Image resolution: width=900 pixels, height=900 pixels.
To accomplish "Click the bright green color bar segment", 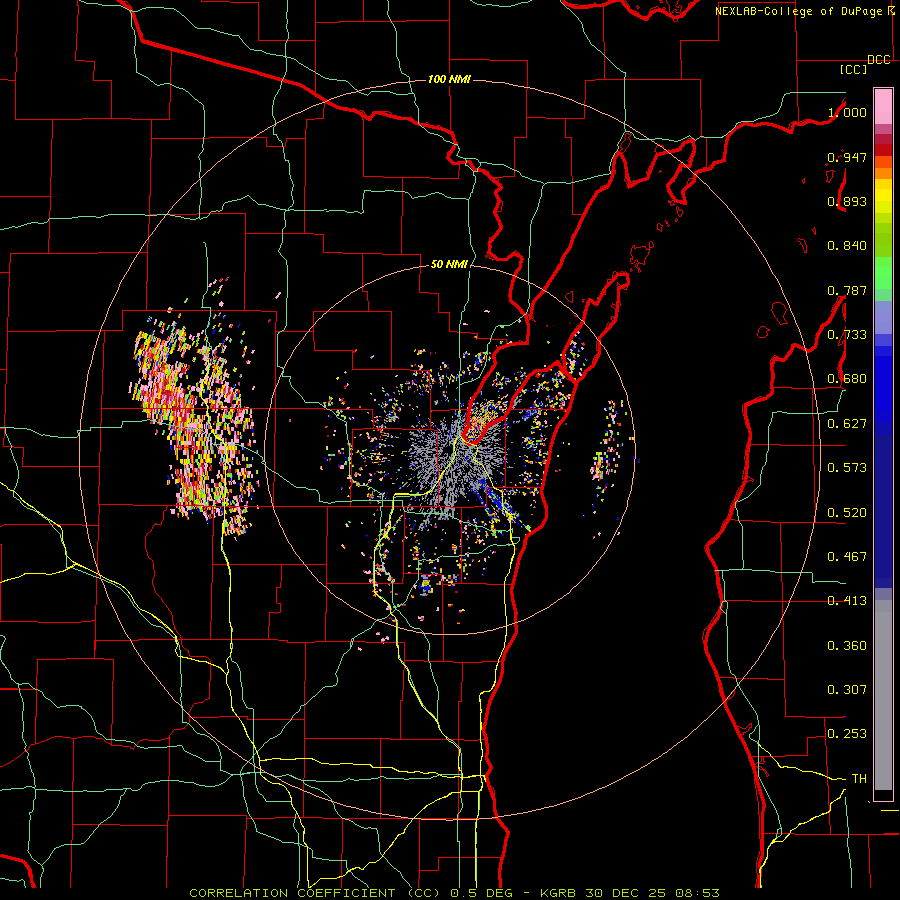I will [x=883, y=273].
